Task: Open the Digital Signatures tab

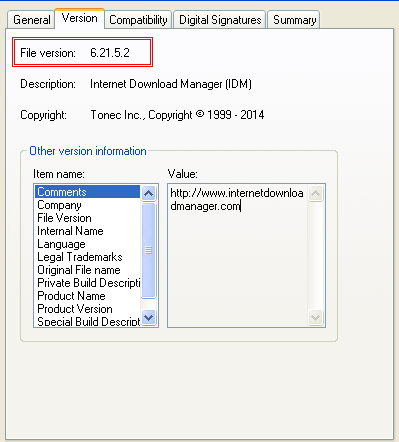Action: click(220, 20)
